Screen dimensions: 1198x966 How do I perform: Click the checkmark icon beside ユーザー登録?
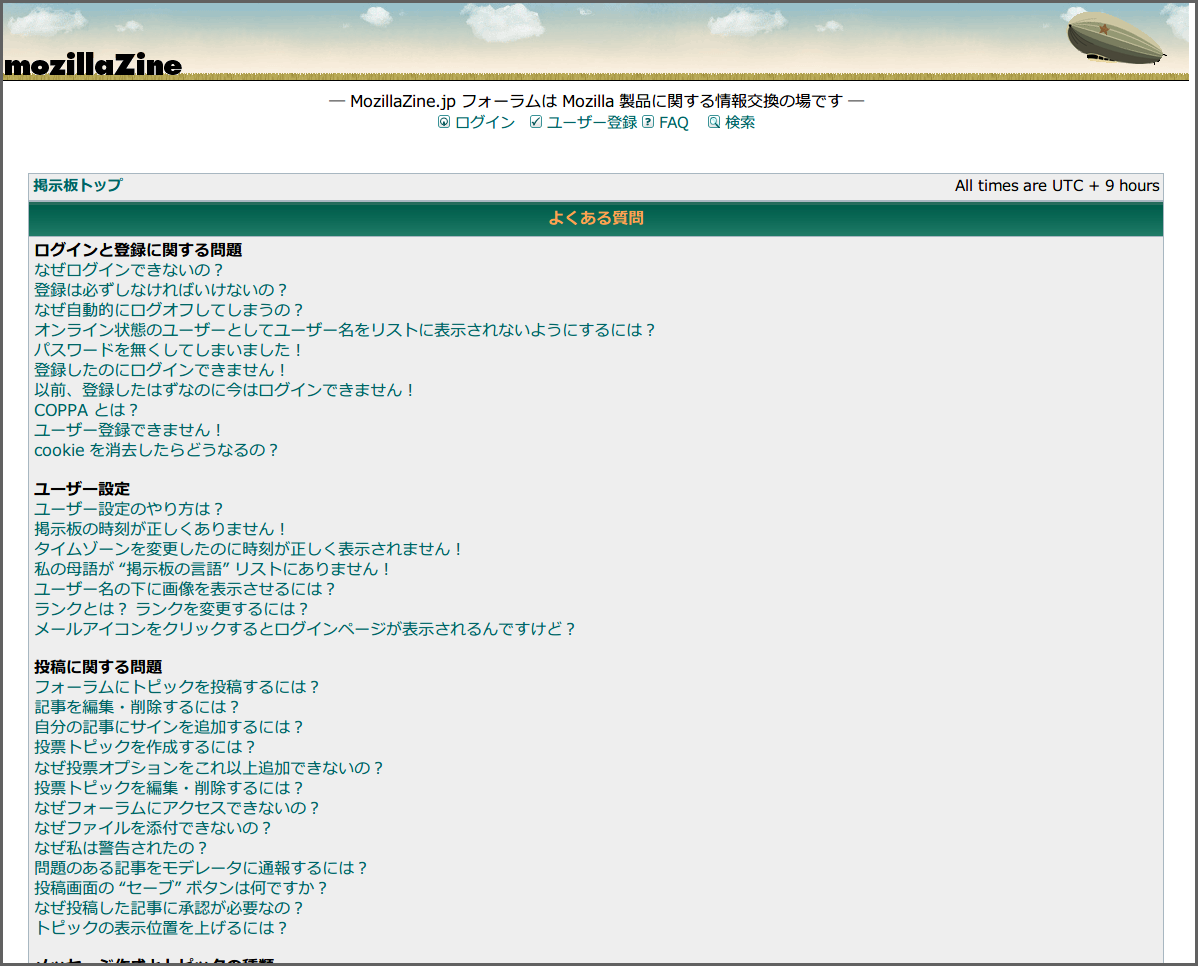coord(536,122)
